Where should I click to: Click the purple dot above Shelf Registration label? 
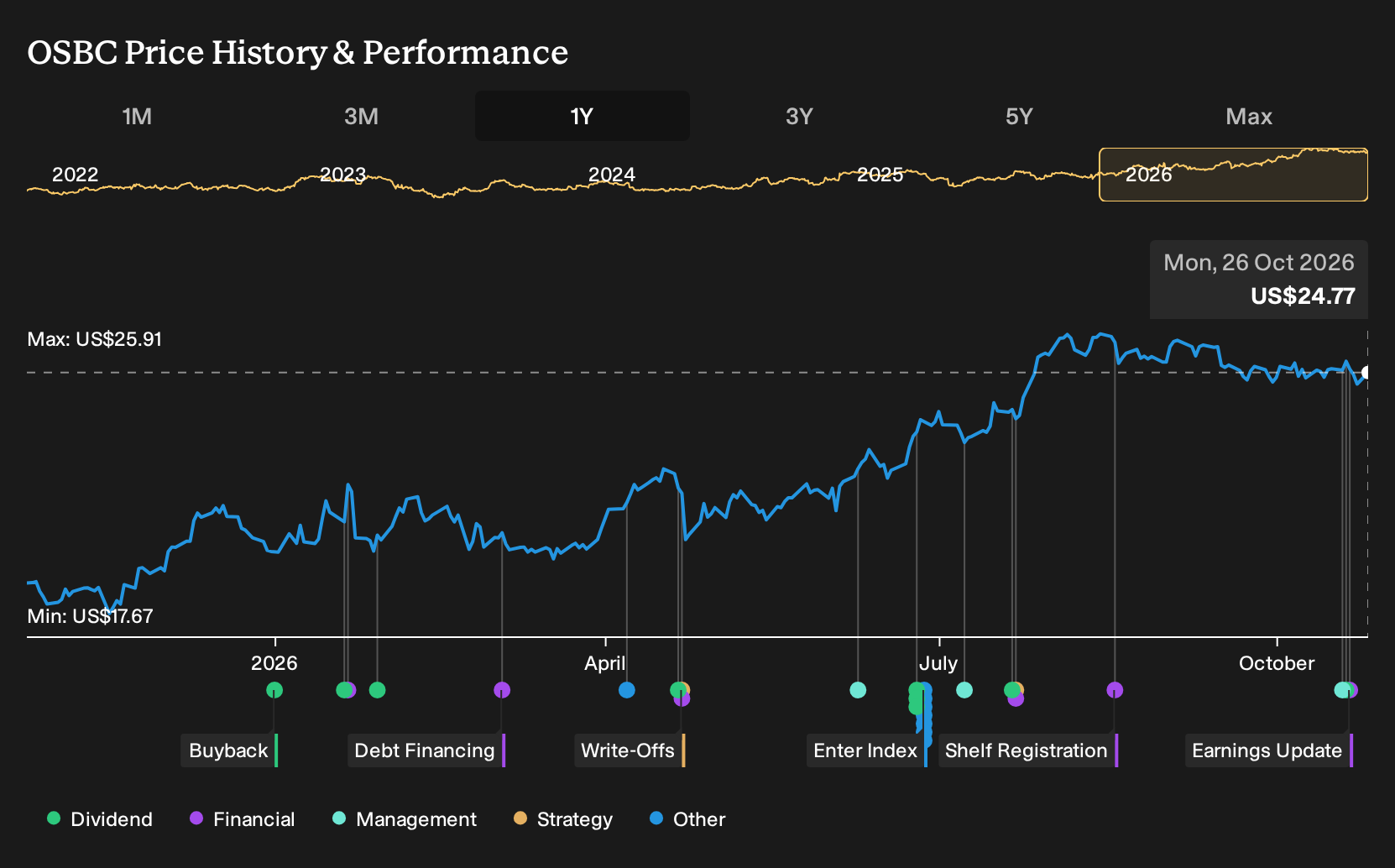pyautogui.click(x=1115, y=690)
